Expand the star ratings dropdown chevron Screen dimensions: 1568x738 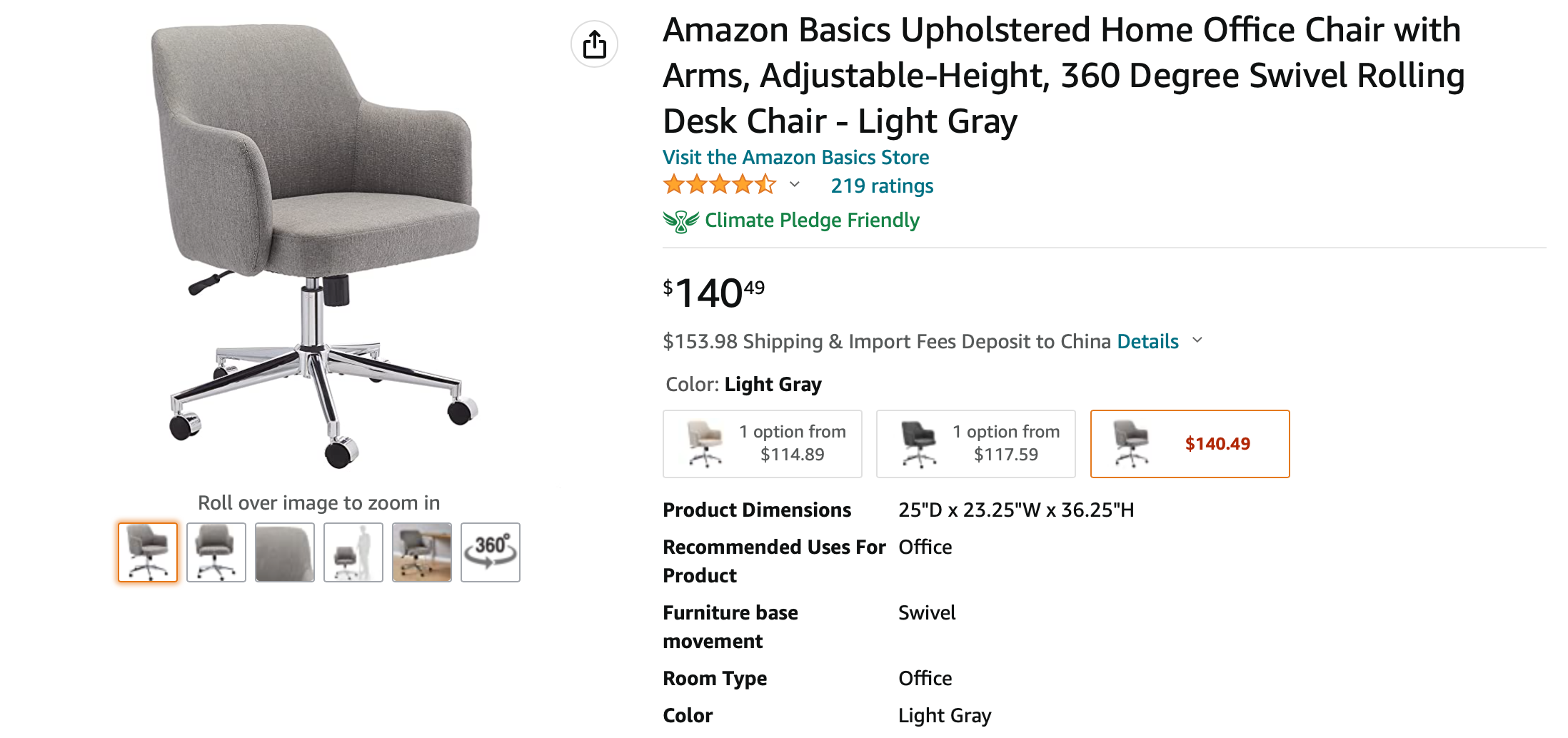pos(795,185)
